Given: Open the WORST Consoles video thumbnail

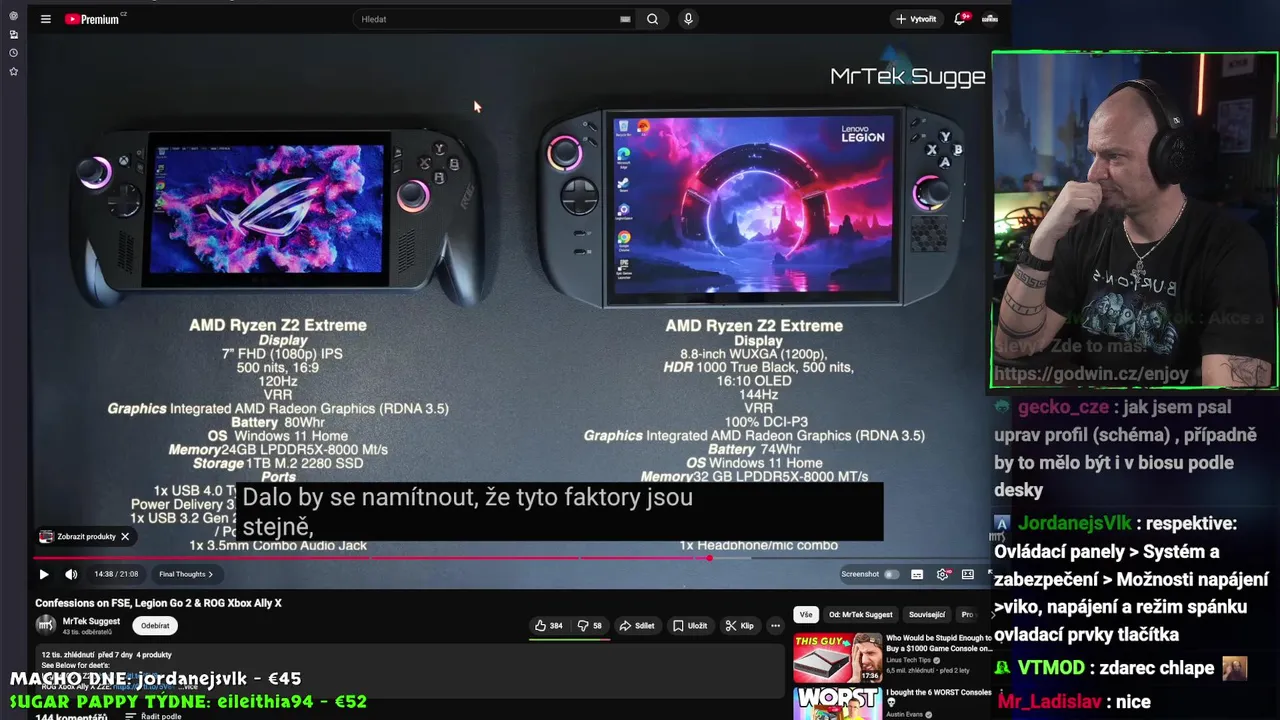Looking at the screenshot, I should pyautogui.click(x=837, y=703).
